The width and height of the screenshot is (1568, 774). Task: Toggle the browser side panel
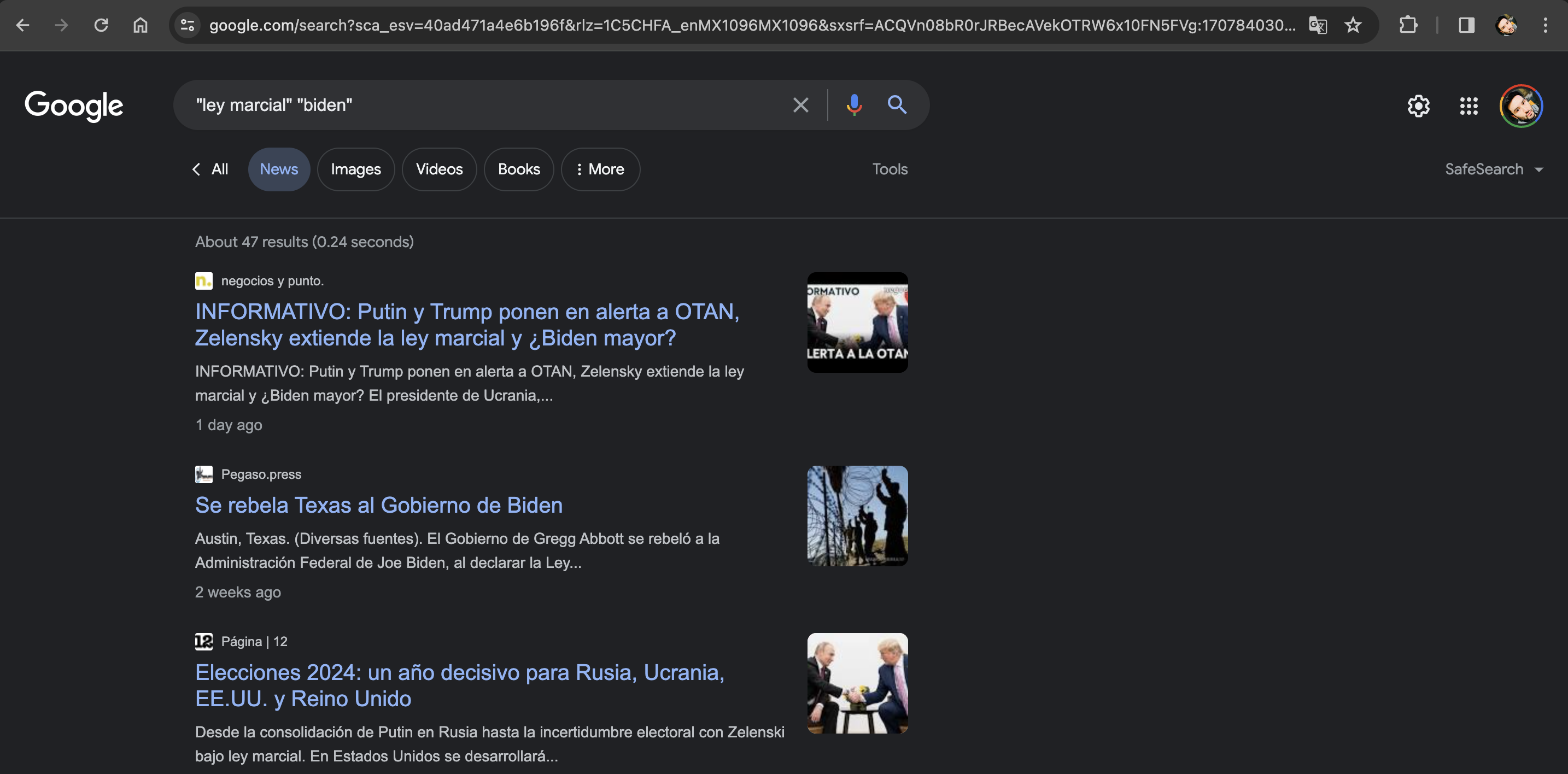1466,25
